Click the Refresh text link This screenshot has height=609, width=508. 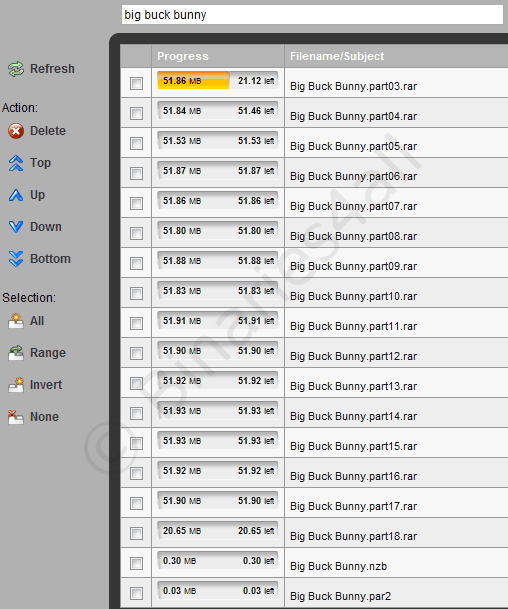(x=52, y=69)
